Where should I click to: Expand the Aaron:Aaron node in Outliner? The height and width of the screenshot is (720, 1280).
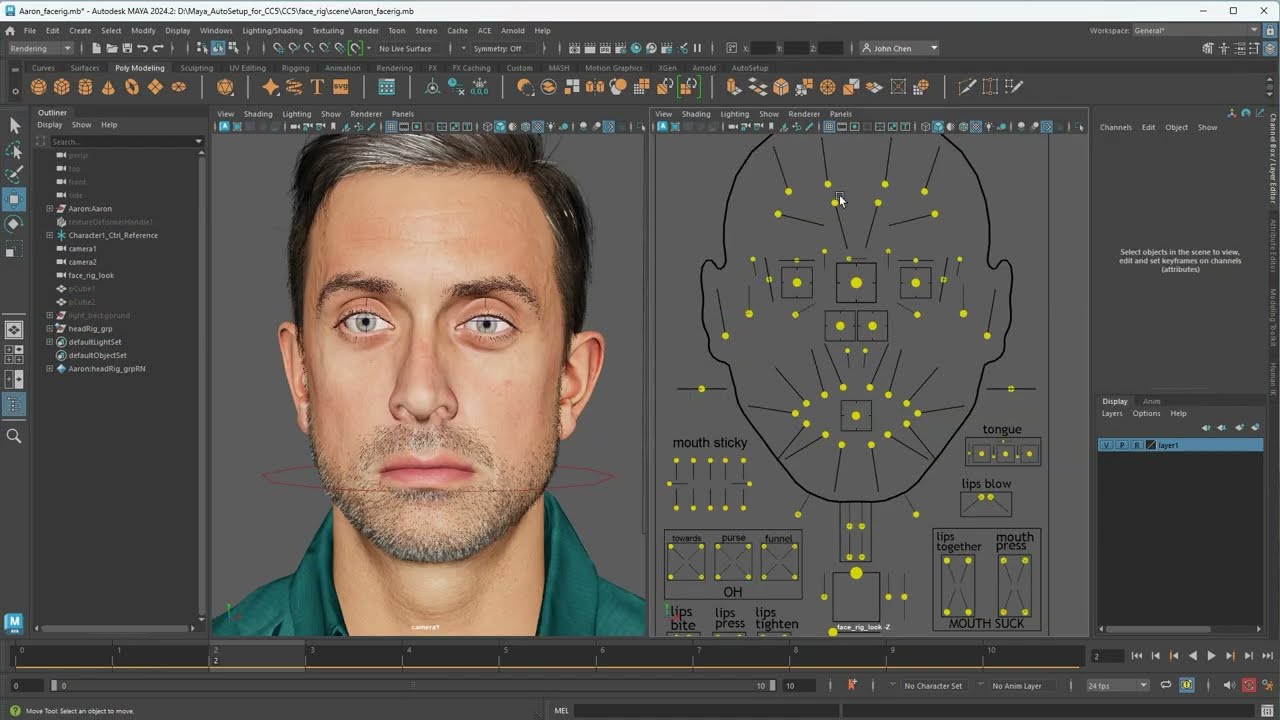pyautogui.click(x=50, y=209)
